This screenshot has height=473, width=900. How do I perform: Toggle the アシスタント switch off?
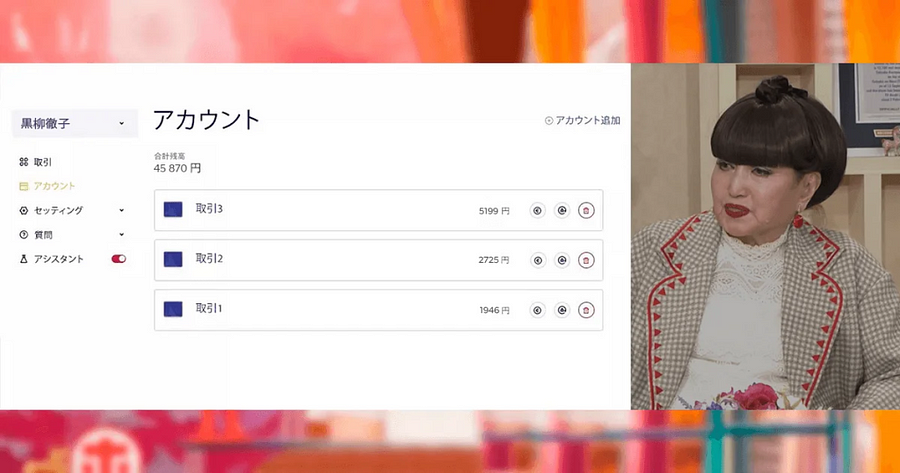click(x=119, y=259)
